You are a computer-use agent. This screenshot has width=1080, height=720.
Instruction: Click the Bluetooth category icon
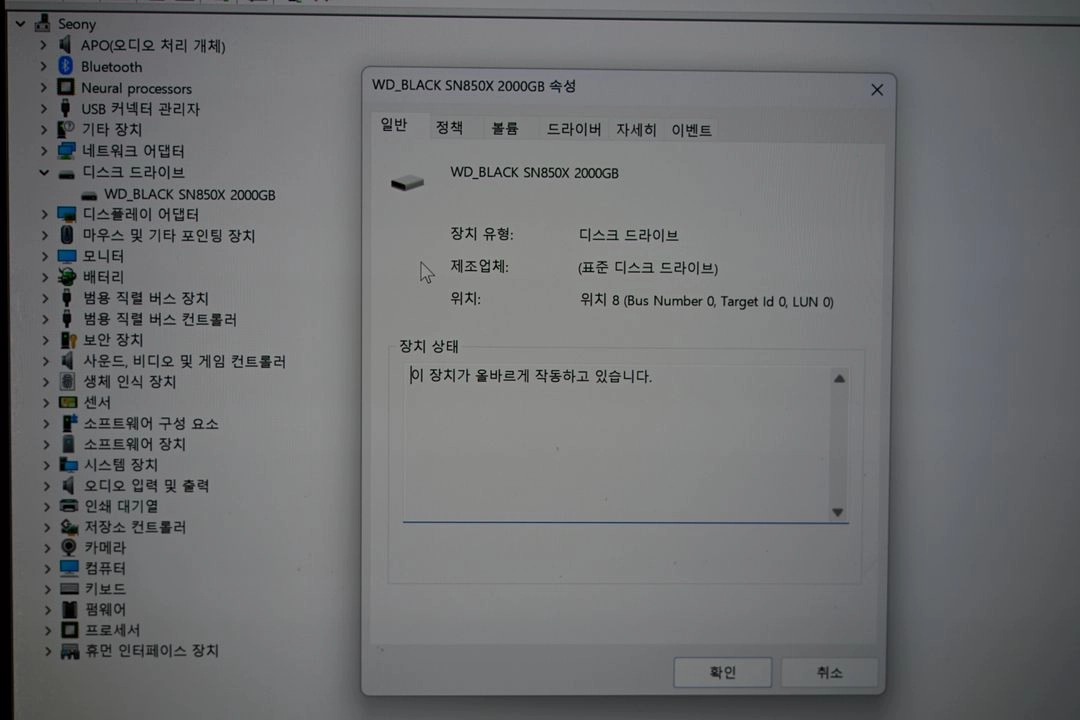(65, 66)
